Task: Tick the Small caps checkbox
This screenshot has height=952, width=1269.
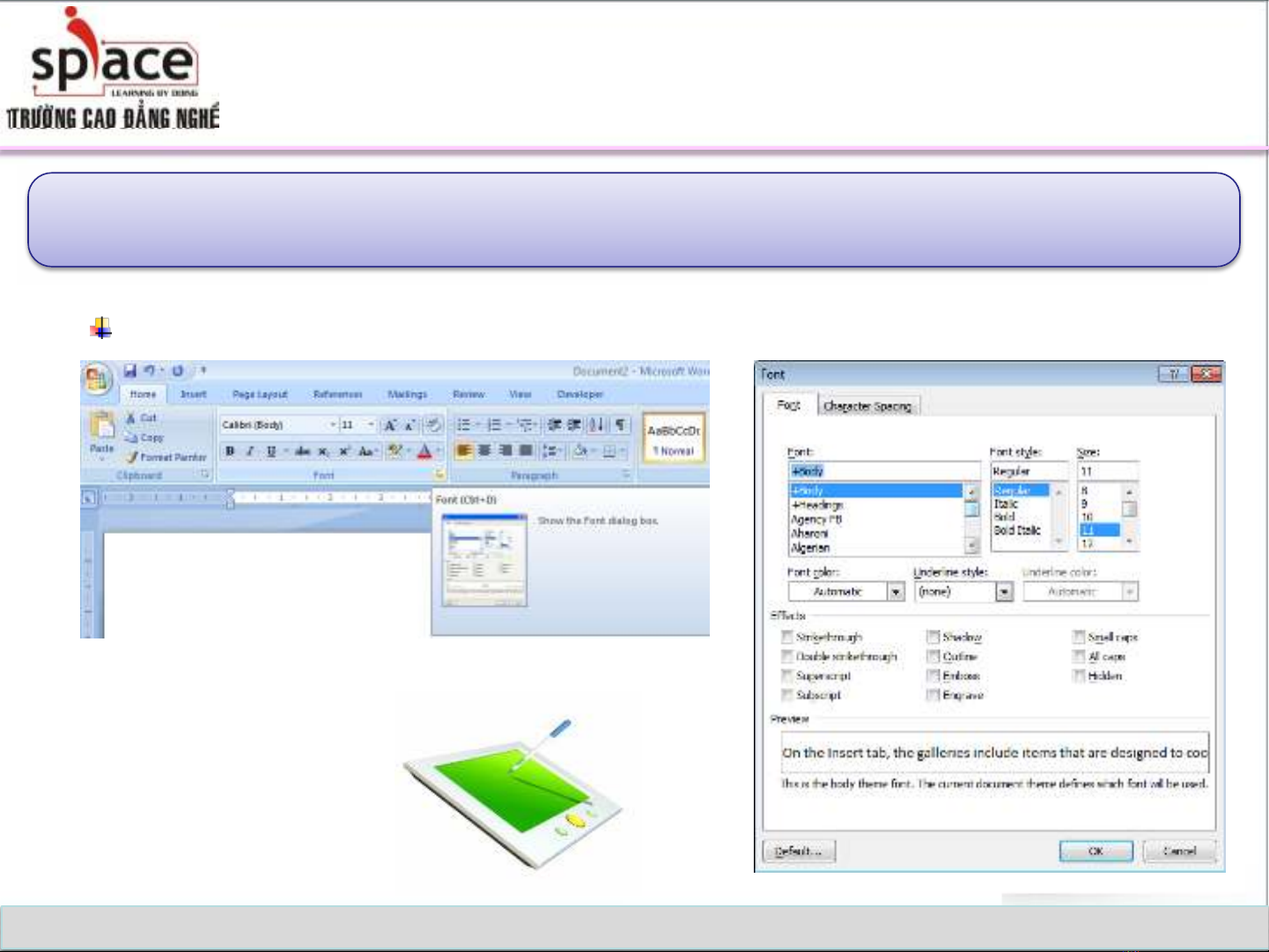Action: [1079, 637]
